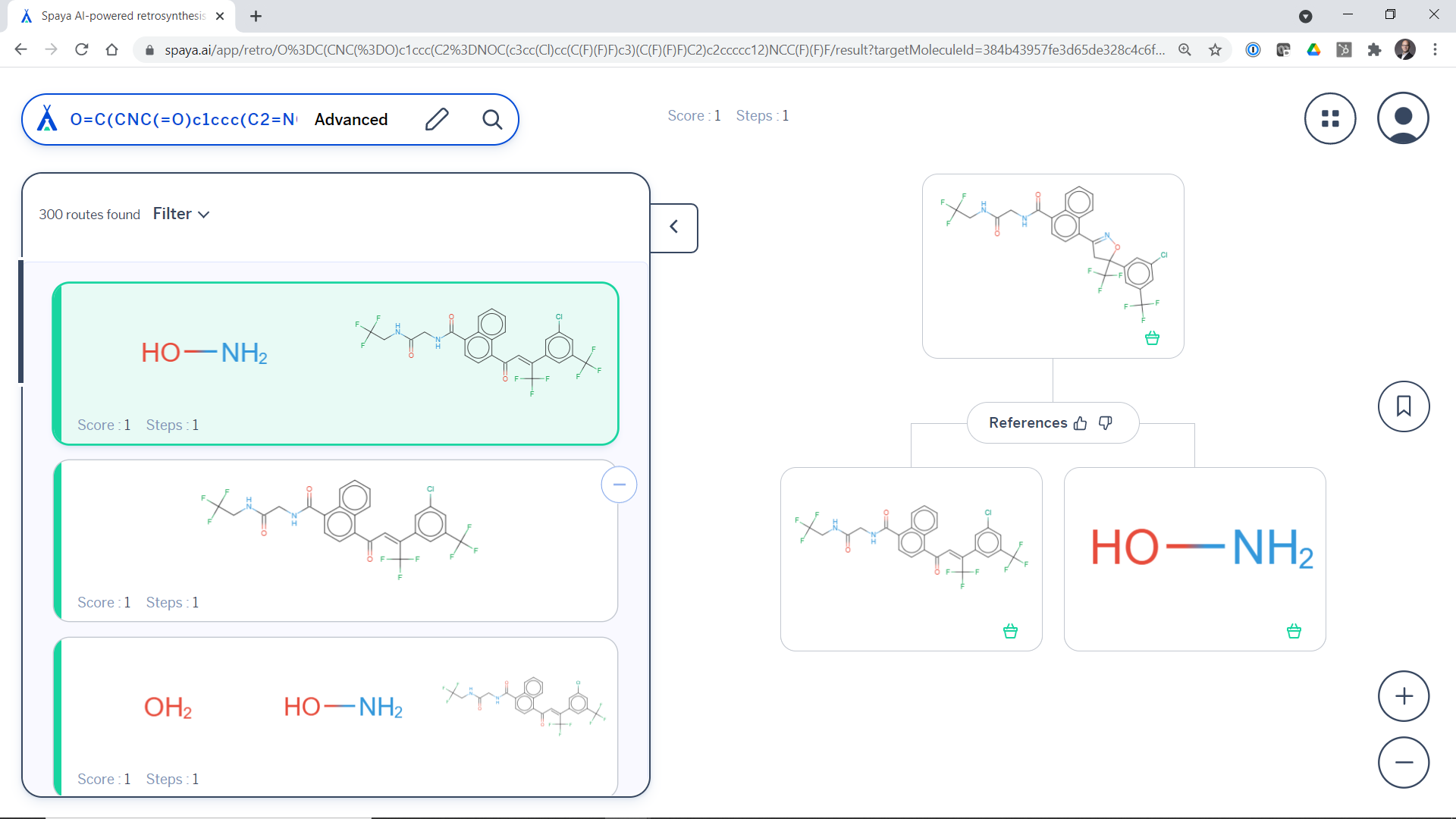Expand the Filter dropdown
The width and height of the screenshot is (1456, 819).
coord(181,214)
